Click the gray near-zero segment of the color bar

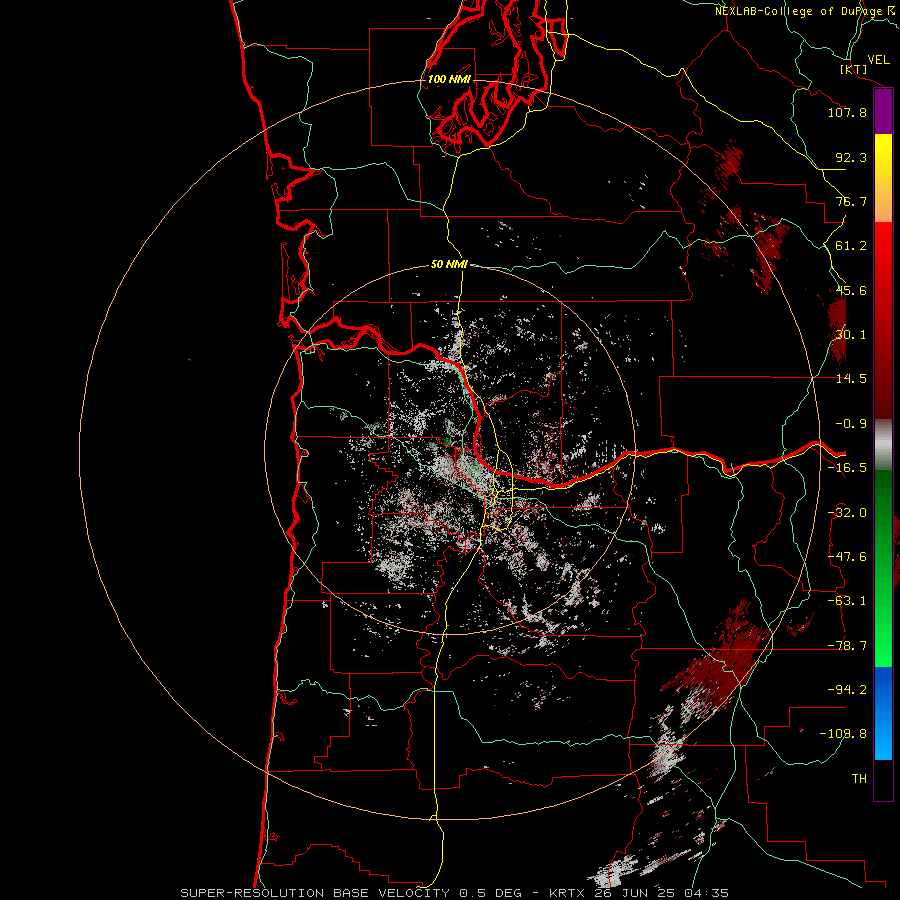pyautogui.click(x=883, y=445)
